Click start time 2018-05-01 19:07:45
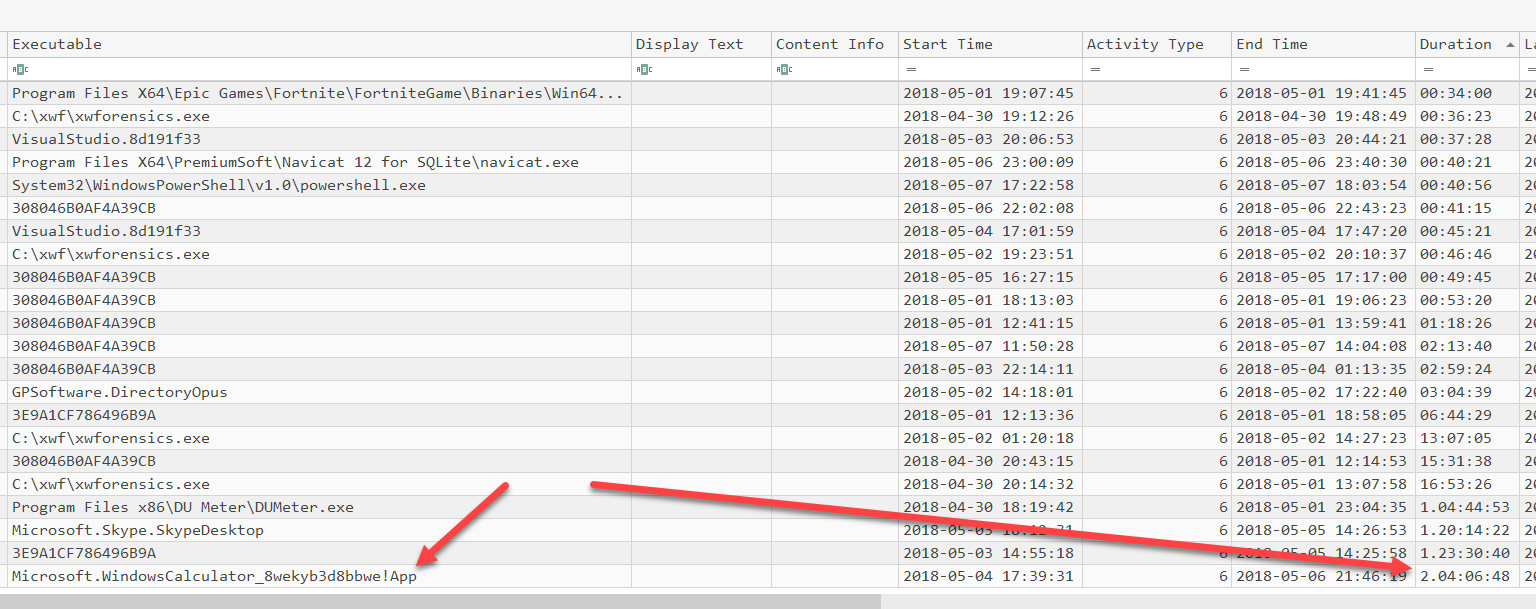1536x609 pixels. click(x=988, y=93)
